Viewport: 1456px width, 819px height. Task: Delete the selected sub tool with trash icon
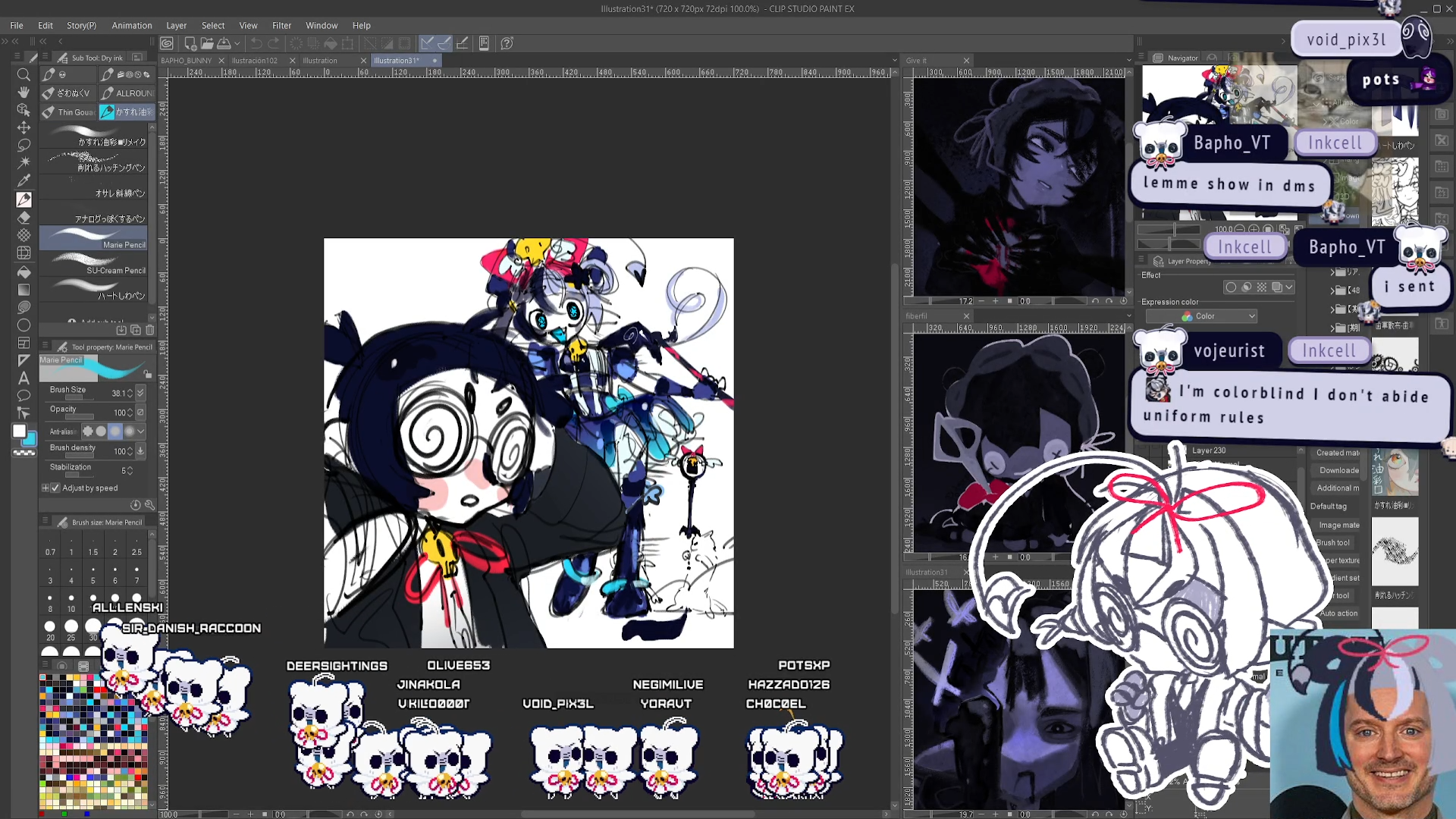pyautogui.click(x=149, y=330)
